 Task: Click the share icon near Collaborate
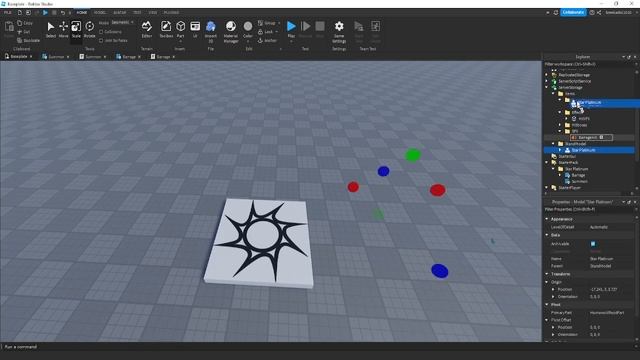[x=599, y=13]
